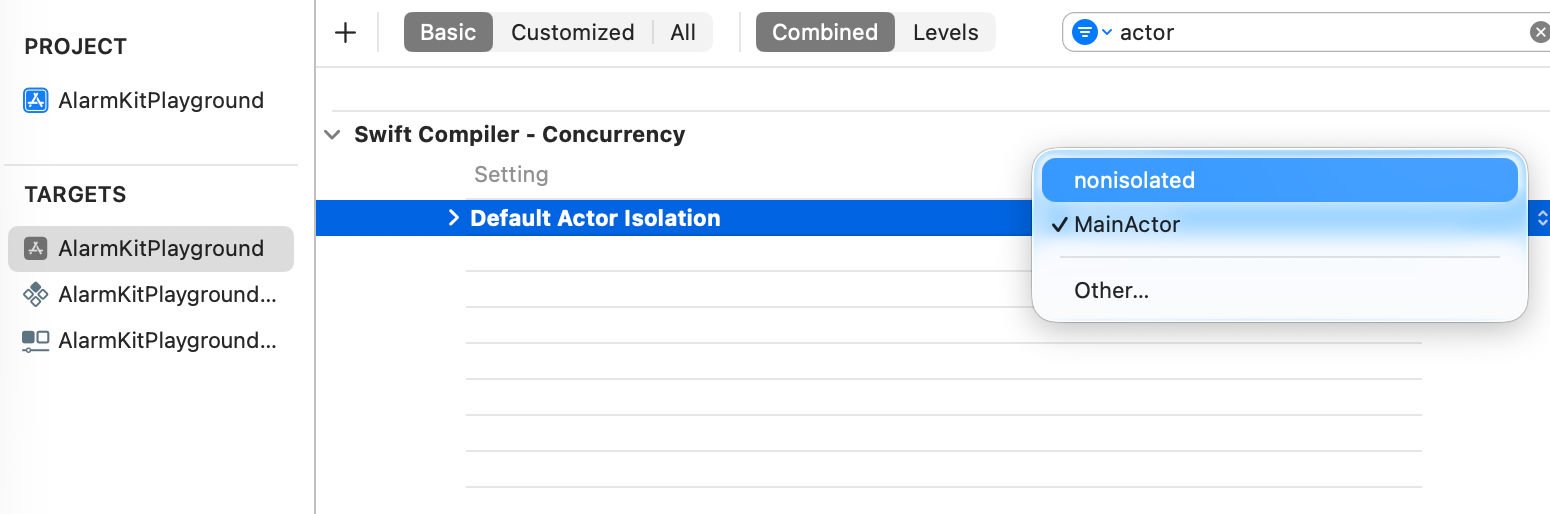Switch to Customized build settings

pyautogui.click(x=573, y=32)
